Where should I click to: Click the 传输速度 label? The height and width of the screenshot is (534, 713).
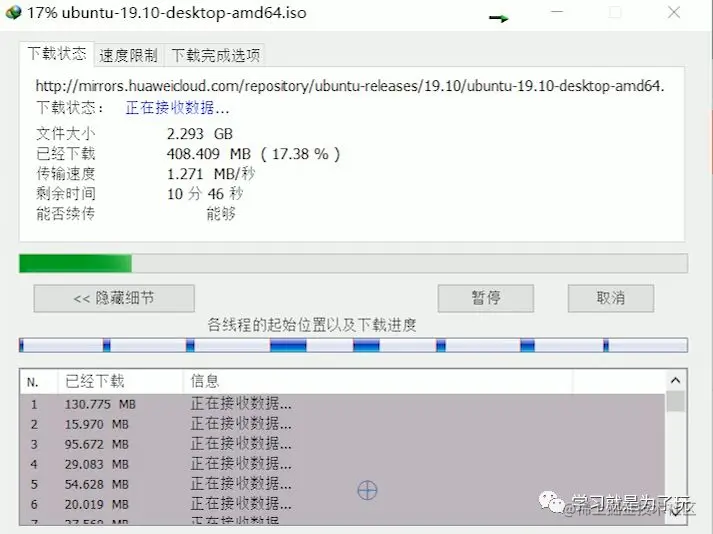click(66, 174)
